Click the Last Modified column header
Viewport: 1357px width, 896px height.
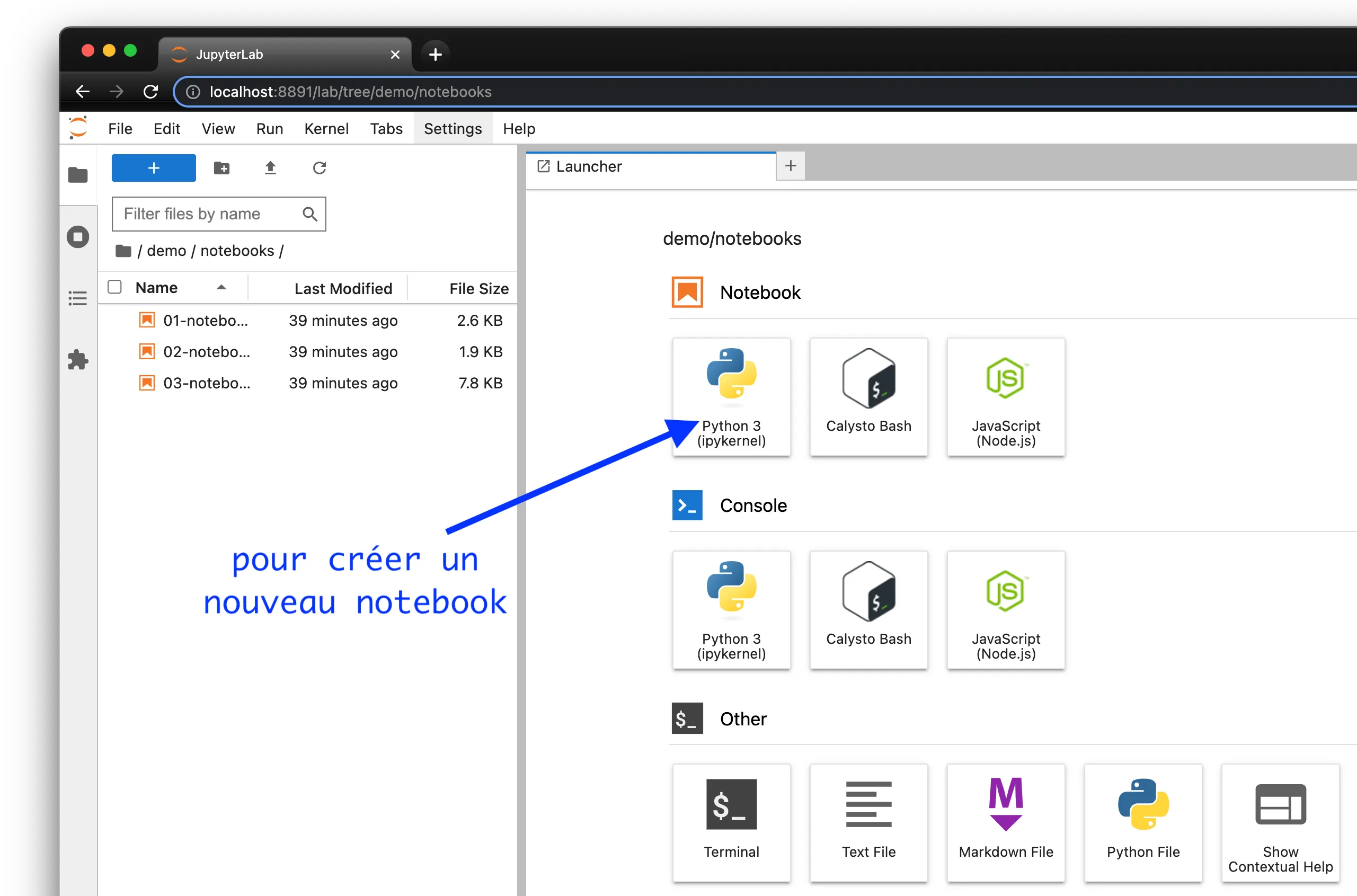[343, 289]
